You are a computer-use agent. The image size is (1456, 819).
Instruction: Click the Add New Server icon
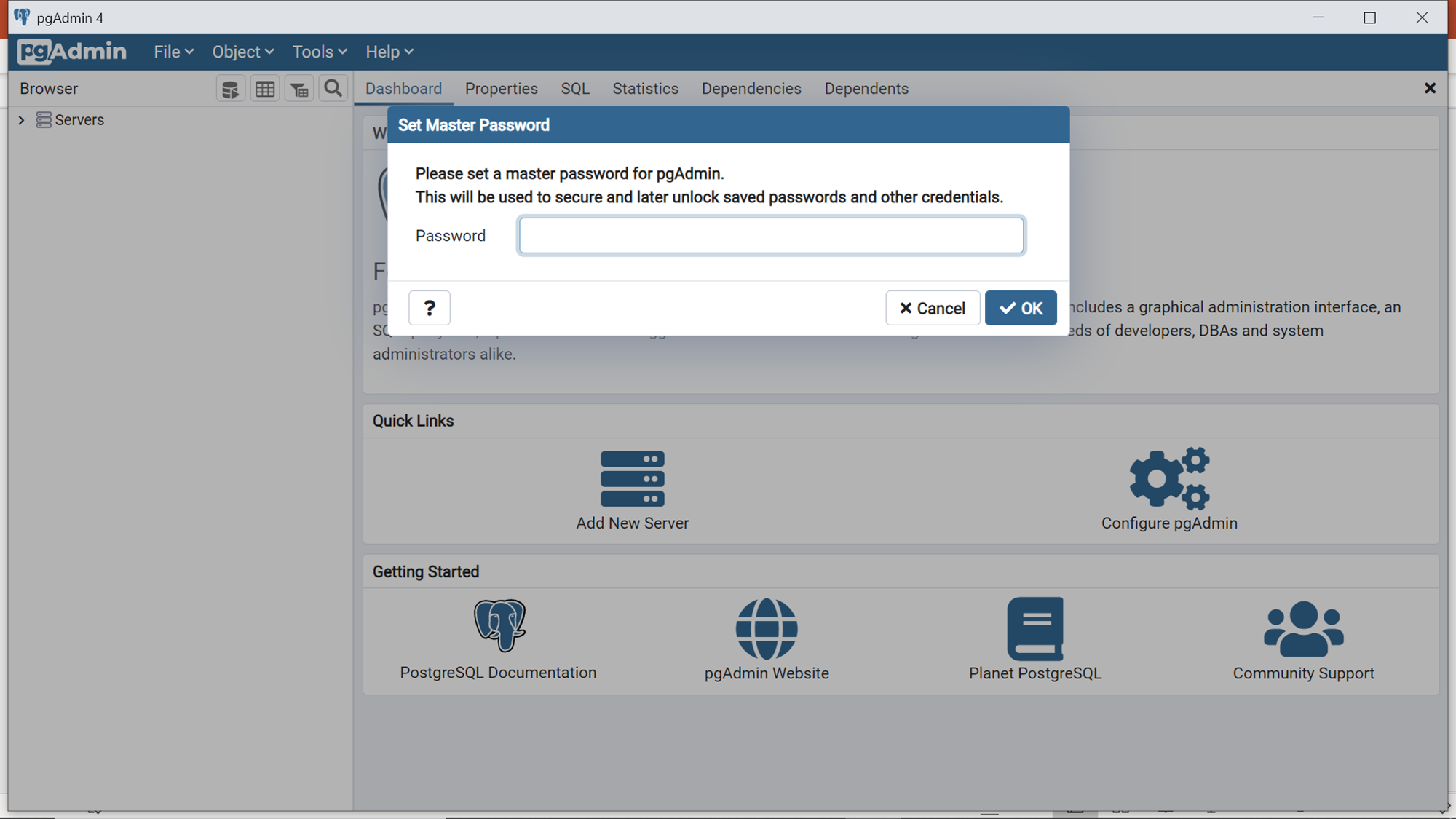(632, 479)
